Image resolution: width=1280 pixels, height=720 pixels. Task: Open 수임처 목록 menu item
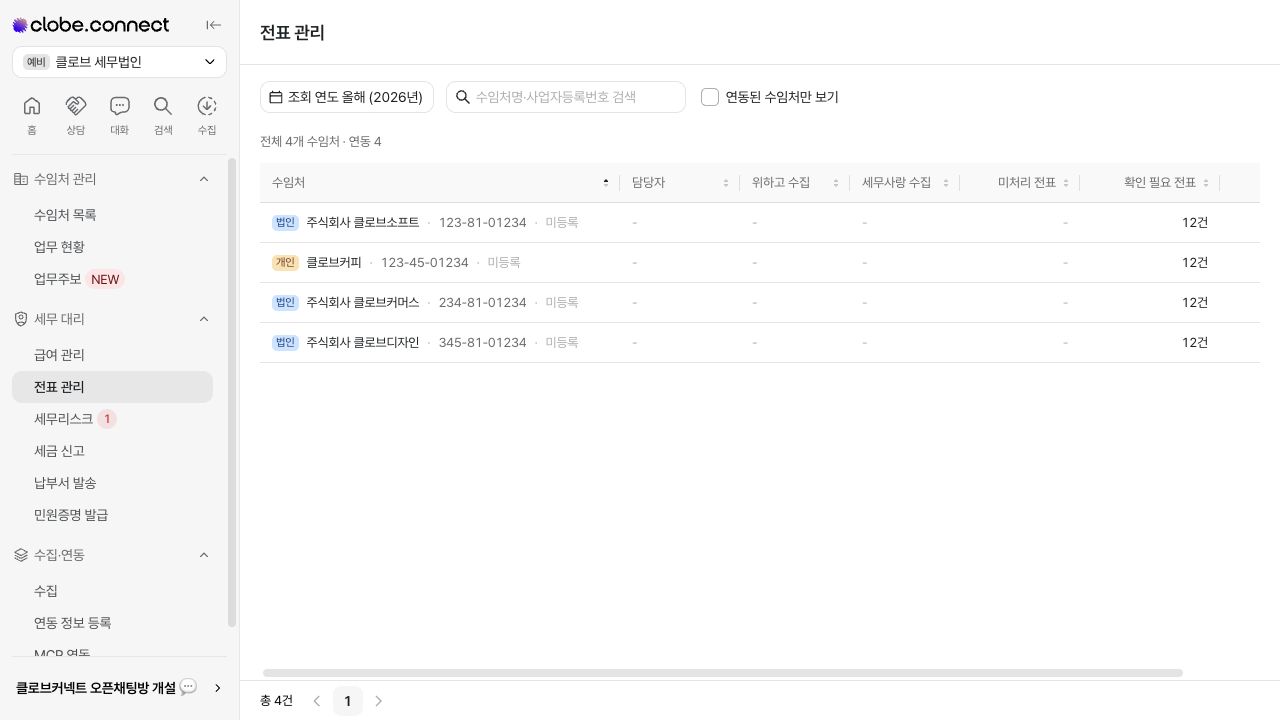coord(112,215)
